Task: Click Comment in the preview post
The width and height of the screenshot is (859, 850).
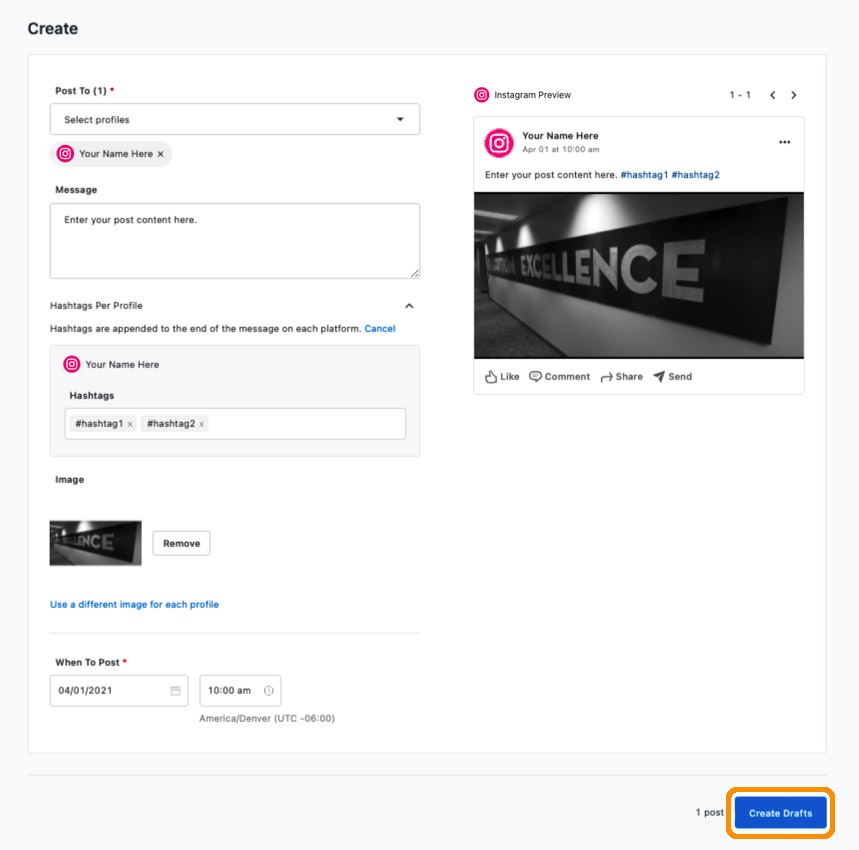Action: 559,377
